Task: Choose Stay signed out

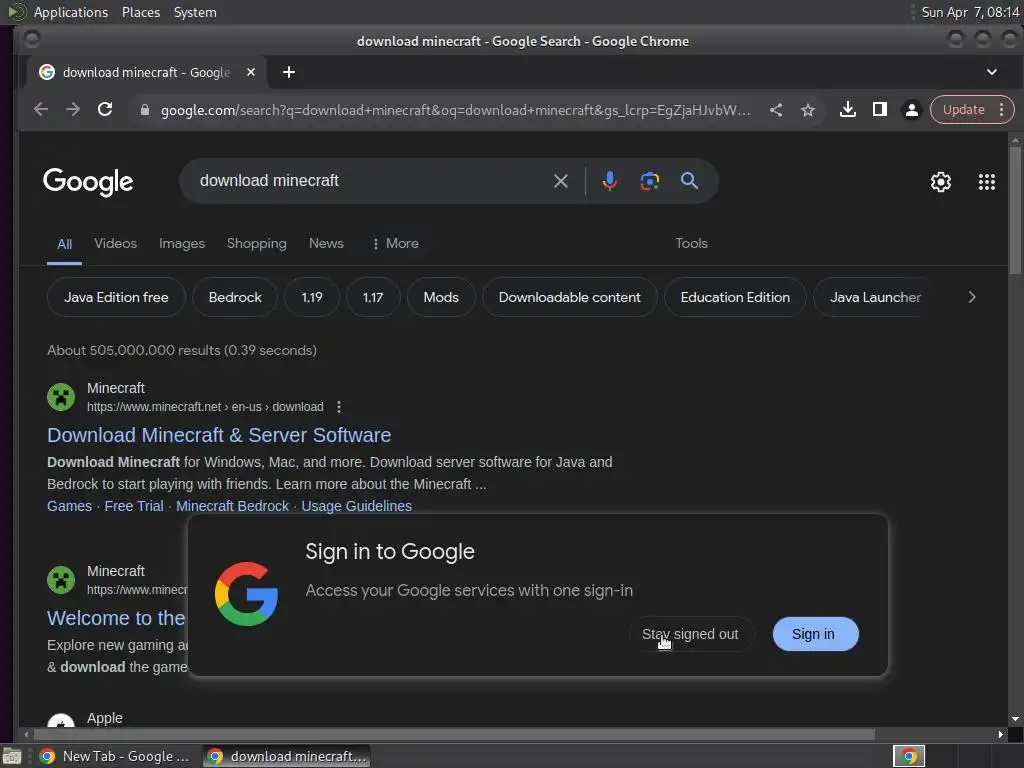Action: coord(690,634)
